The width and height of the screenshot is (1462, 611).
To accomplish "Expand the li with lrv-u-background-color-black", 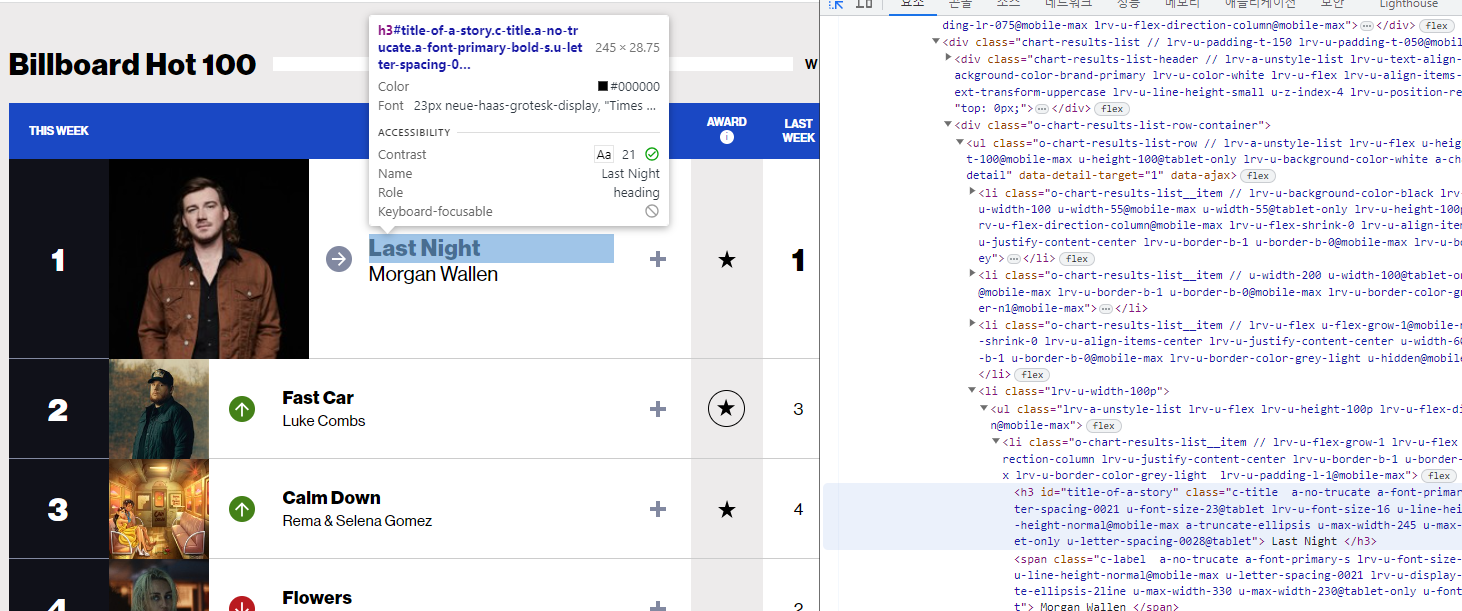I will [x=972, y=192].
